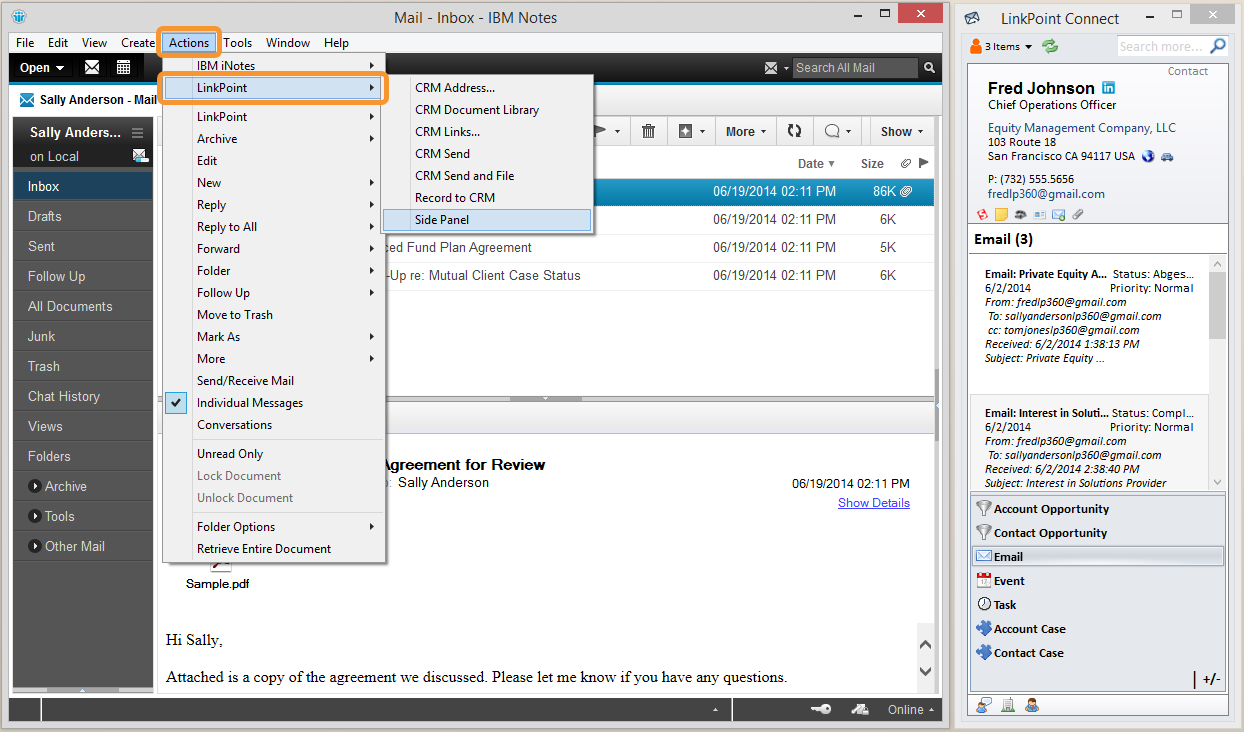
Task: Enable Conversations view in the menu
Action: point(274,425)
